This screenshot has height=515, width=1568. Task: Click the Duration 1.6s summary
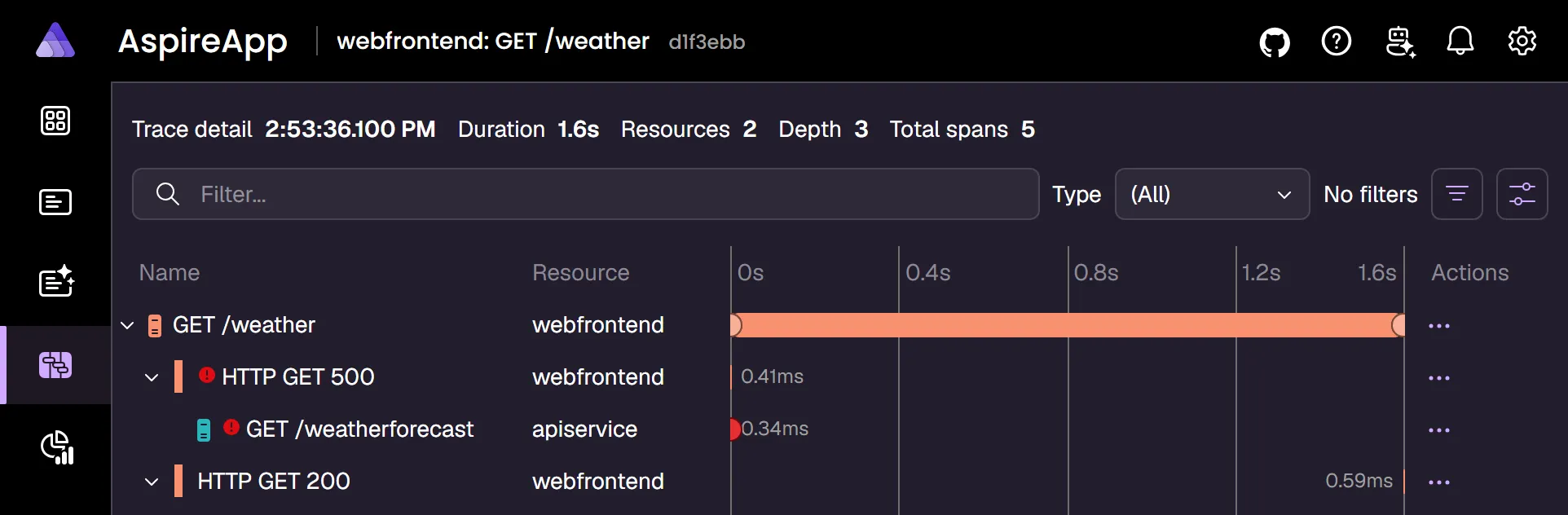(x=529, y=129)
